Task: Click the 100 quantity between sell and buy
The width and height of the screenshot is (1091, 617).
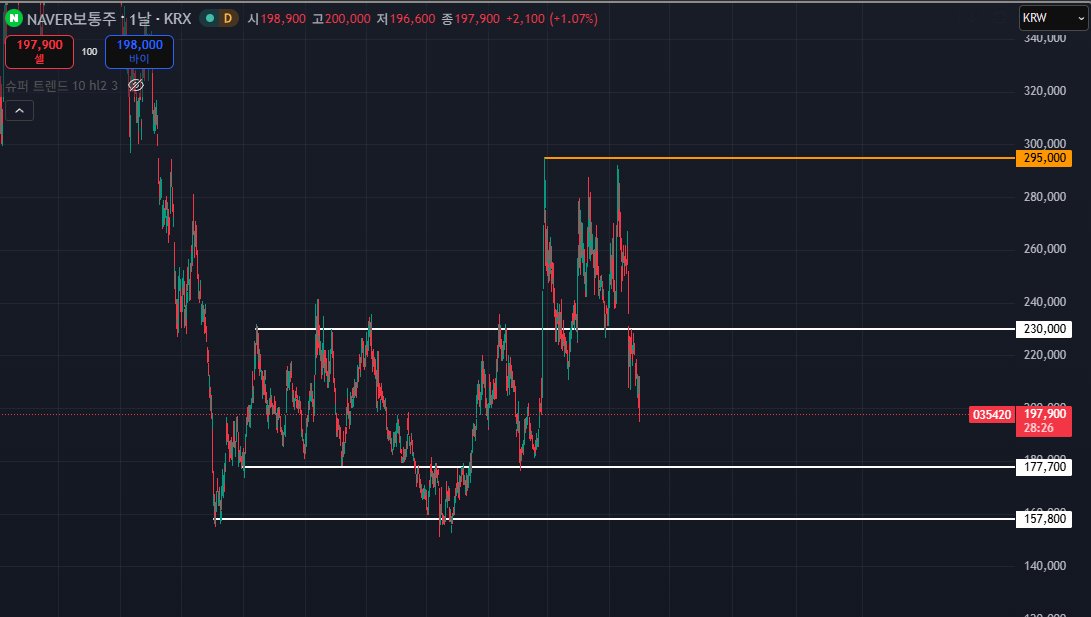Action: [x=90, y=51]
